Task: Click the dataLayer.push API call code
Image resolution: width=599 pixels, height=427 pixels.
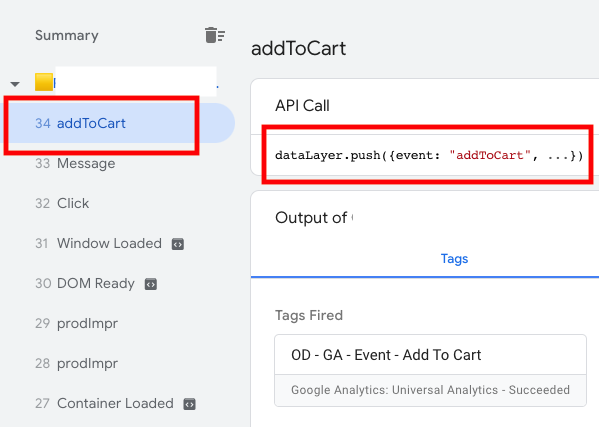Action: tap(429, 155)
